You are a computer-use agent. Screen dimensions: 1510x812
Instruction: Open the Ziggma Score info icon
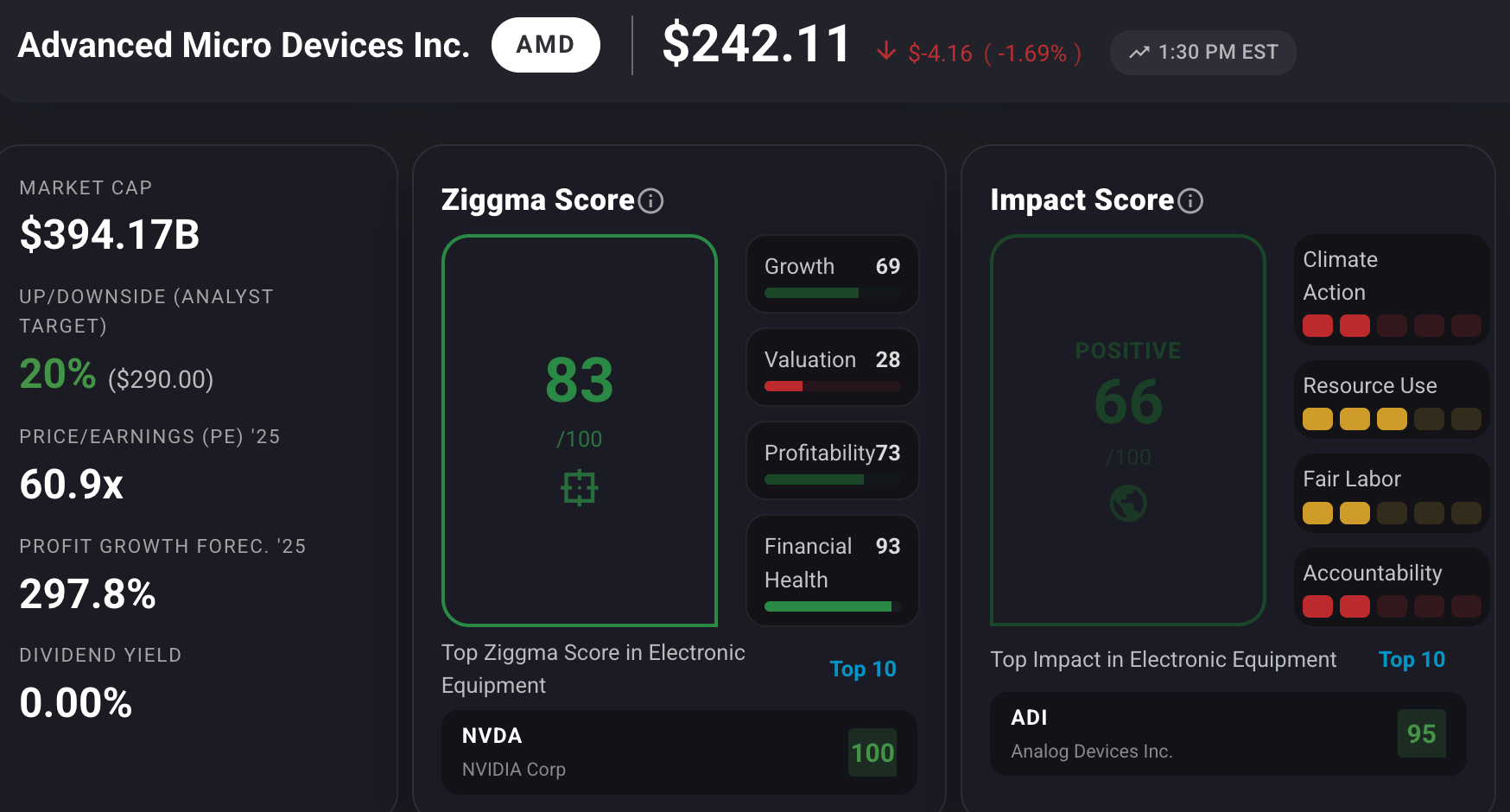[x=650, y=200]
